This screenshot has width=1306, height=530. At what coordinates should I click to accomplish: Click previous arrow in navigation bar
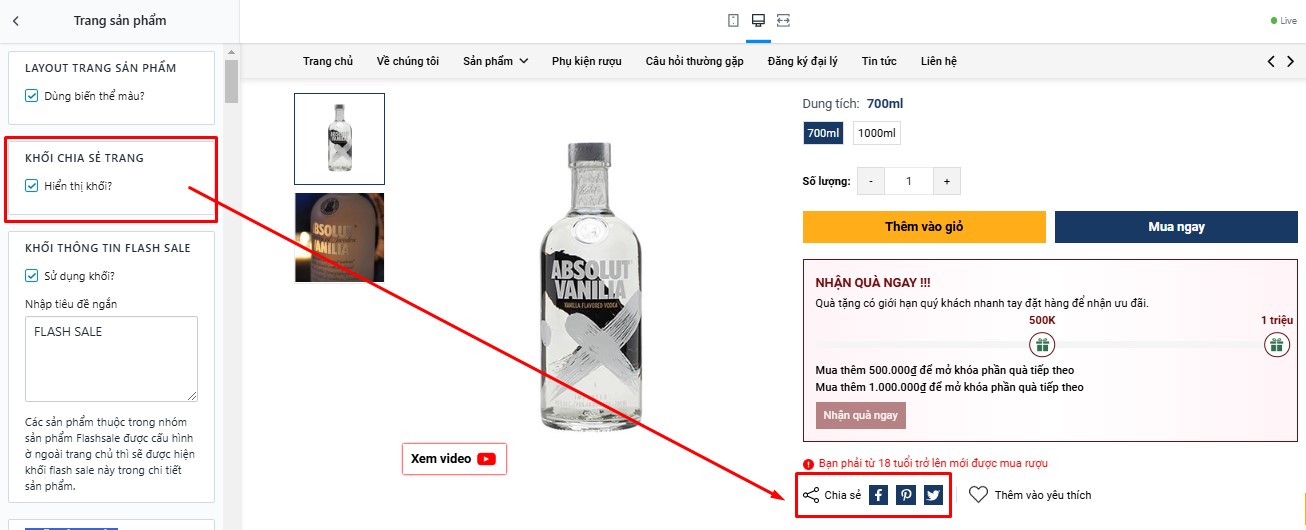tap(1271, 61)
